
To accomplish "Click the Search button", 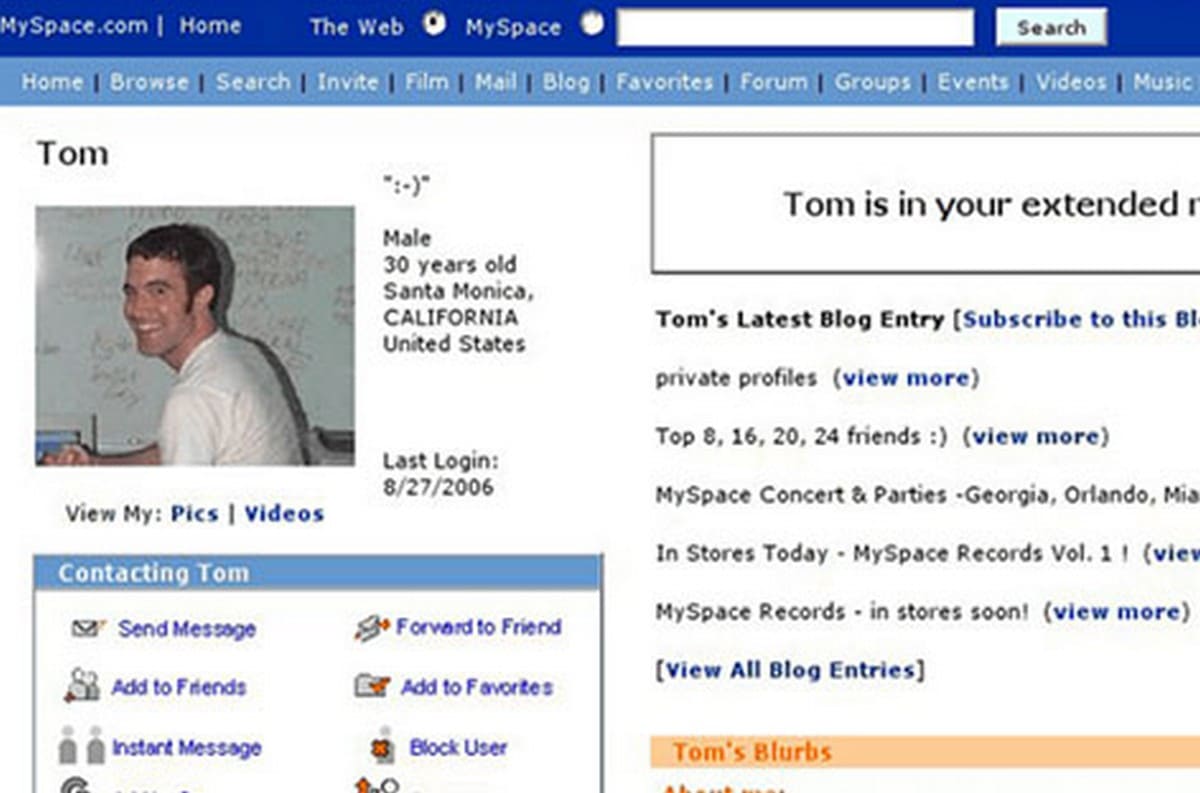I will tap(1051, 27).
